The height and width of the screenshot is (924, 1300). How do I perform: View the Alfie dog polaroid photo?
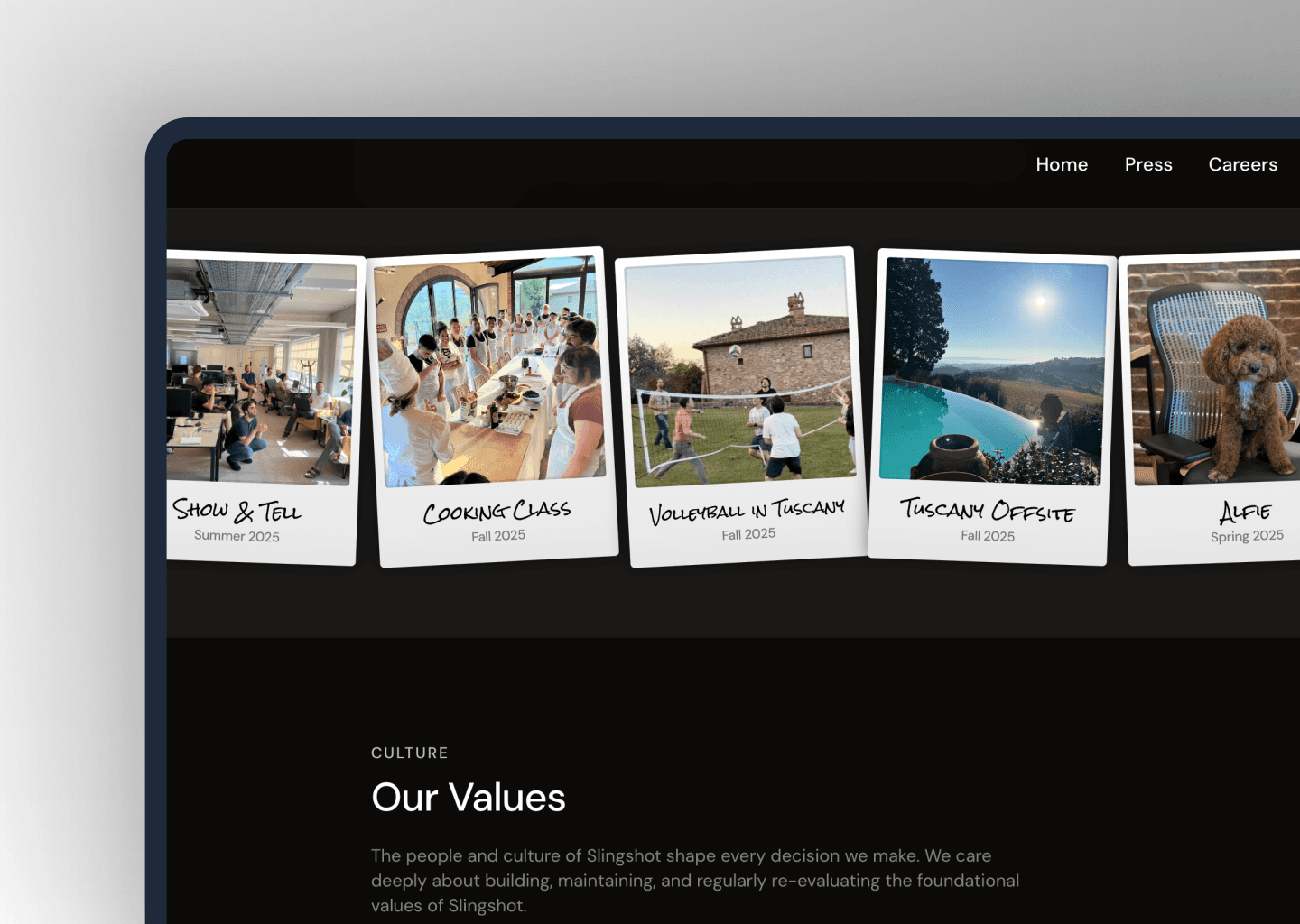click(x=1214, y=372)
